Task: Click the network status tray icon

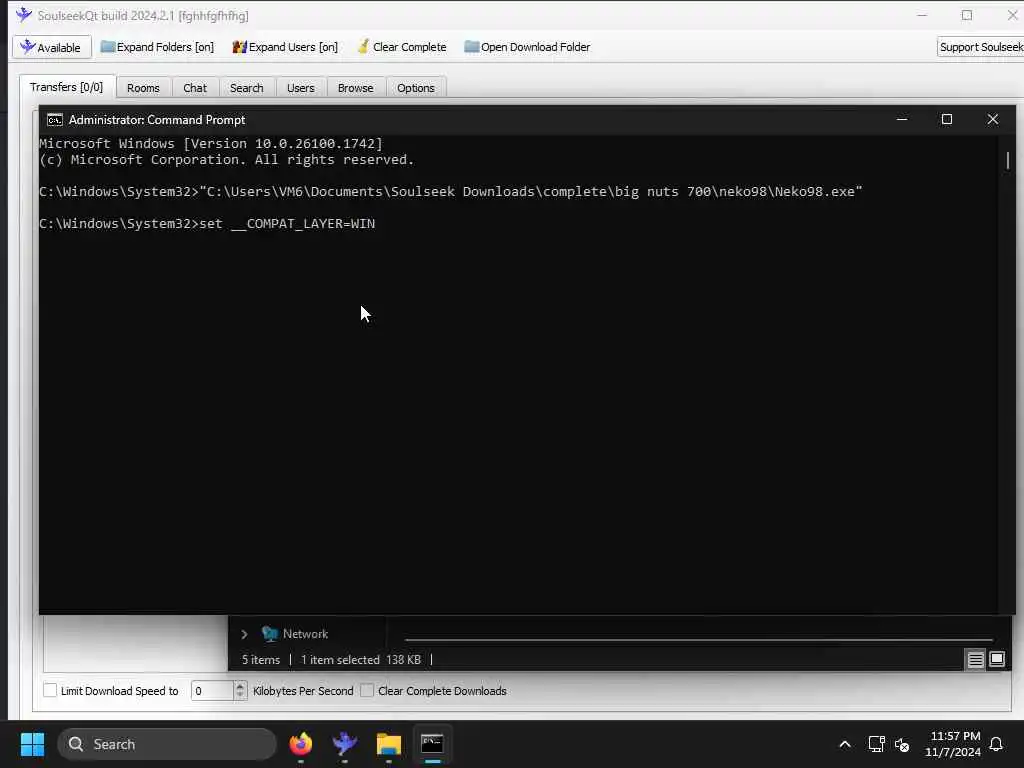Action: [876, 744]
